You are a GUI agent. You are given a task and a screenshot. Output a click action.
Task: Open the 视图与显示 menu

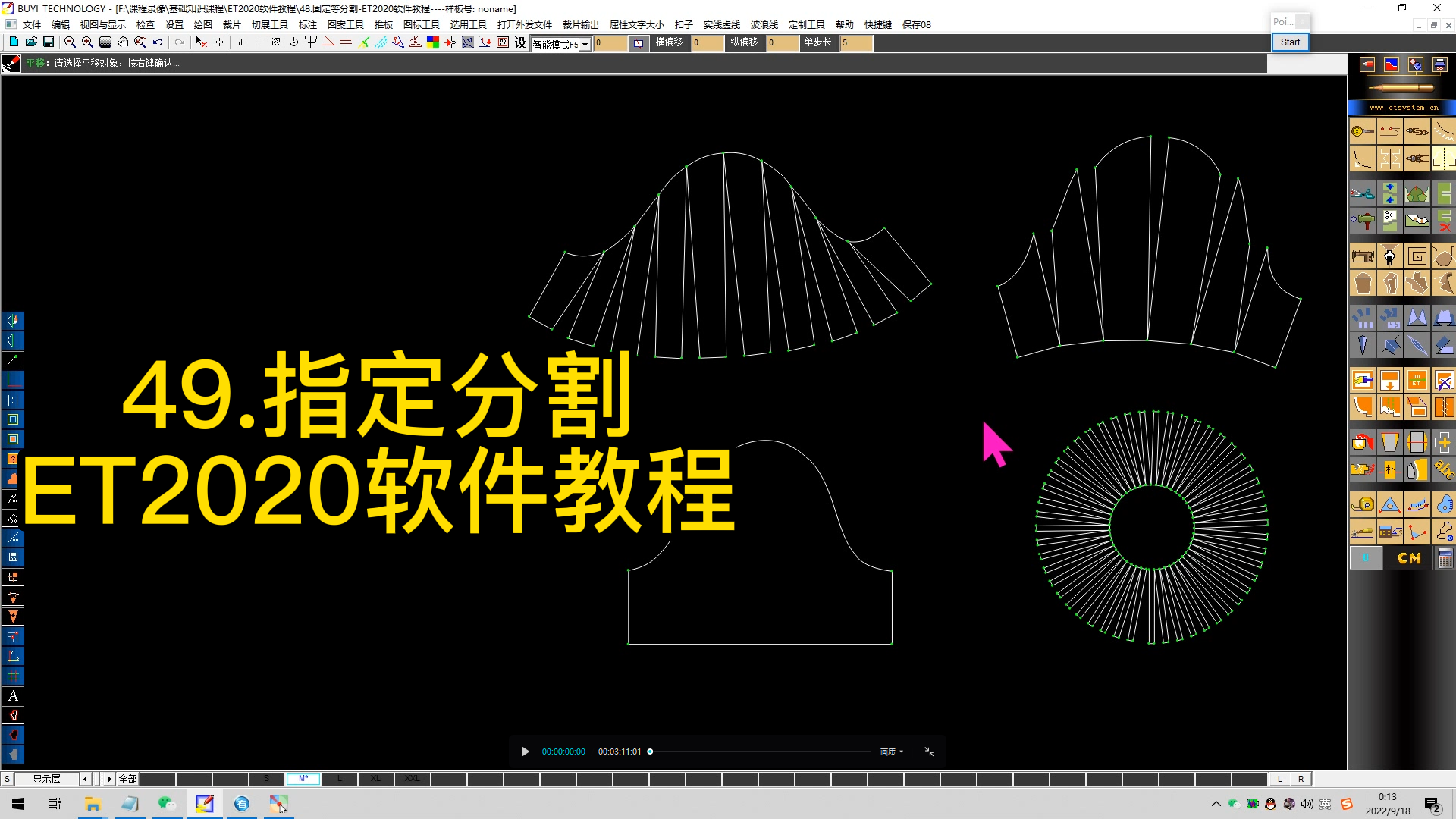click(x=103, y=25)
